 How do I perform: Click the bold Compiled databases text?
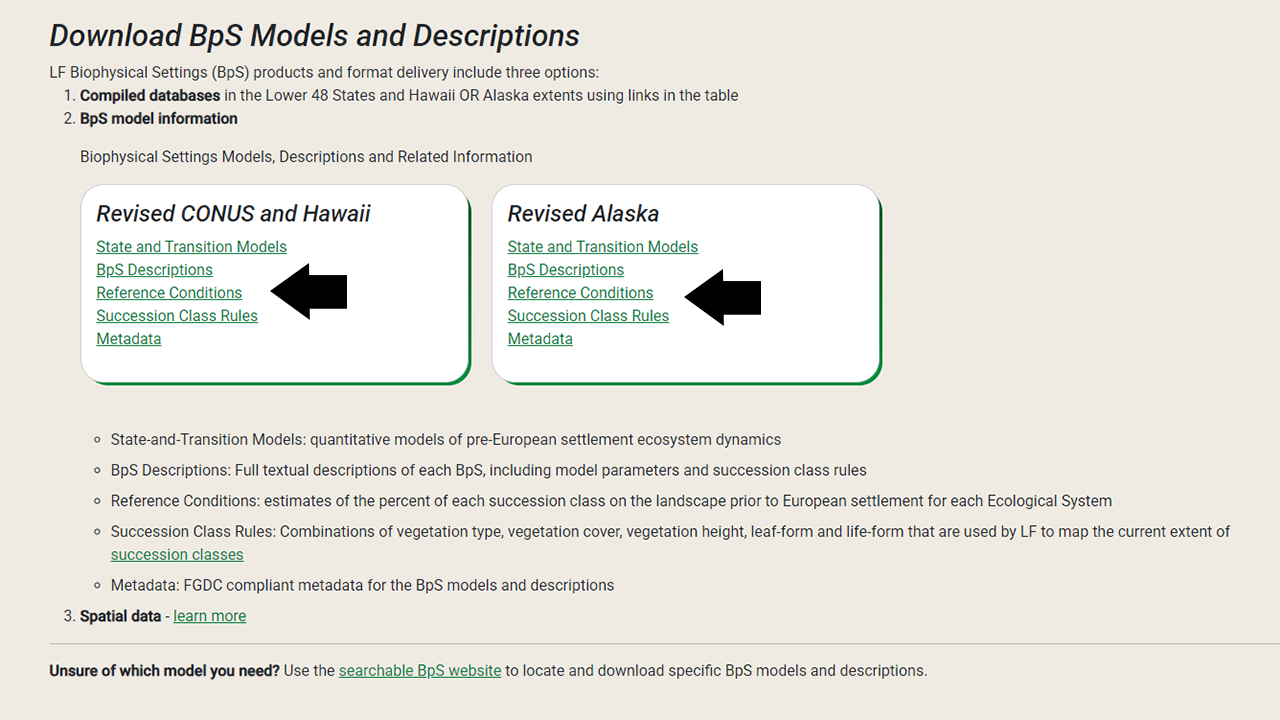(149, 95)
